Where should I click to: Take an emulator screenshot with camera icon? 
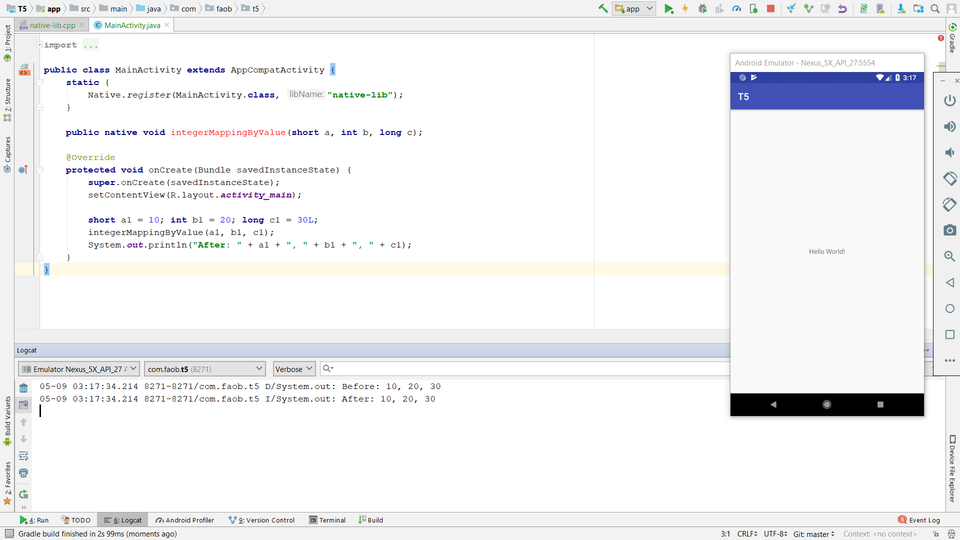950,230
